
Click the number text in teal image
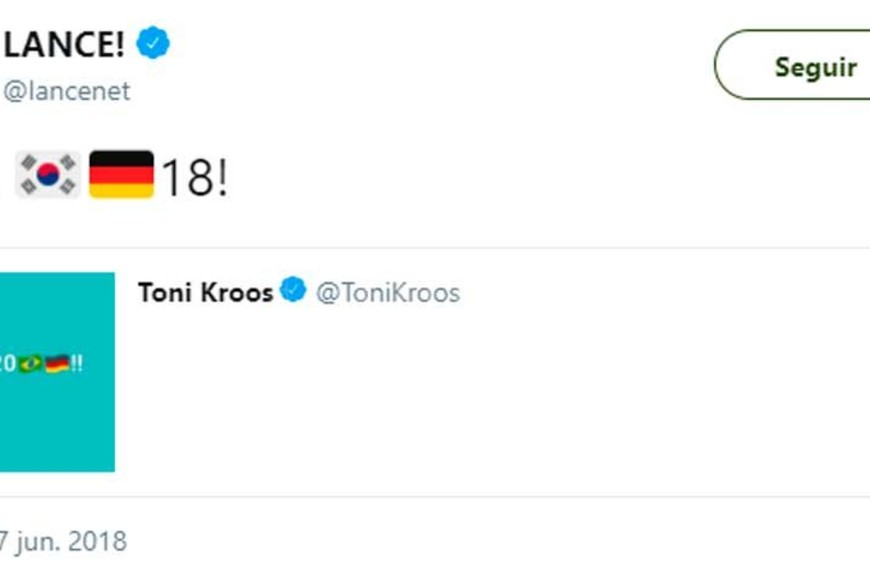coord(8,364)
